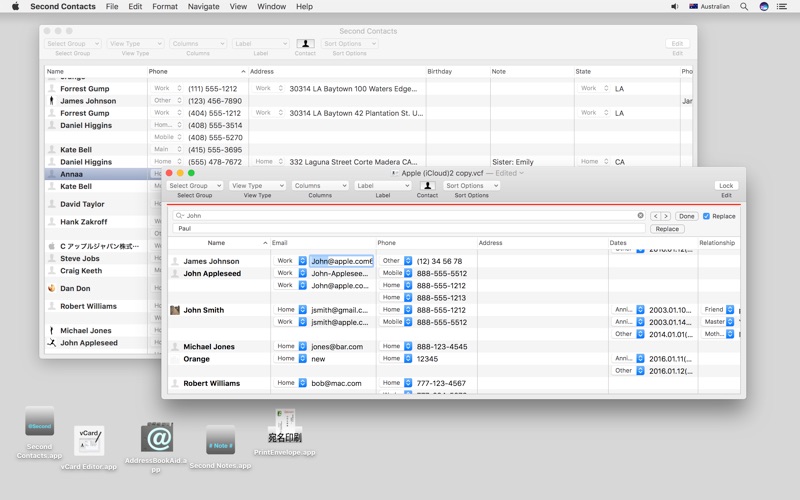
Task: Open the Format menu
Action: coord(165,7)
